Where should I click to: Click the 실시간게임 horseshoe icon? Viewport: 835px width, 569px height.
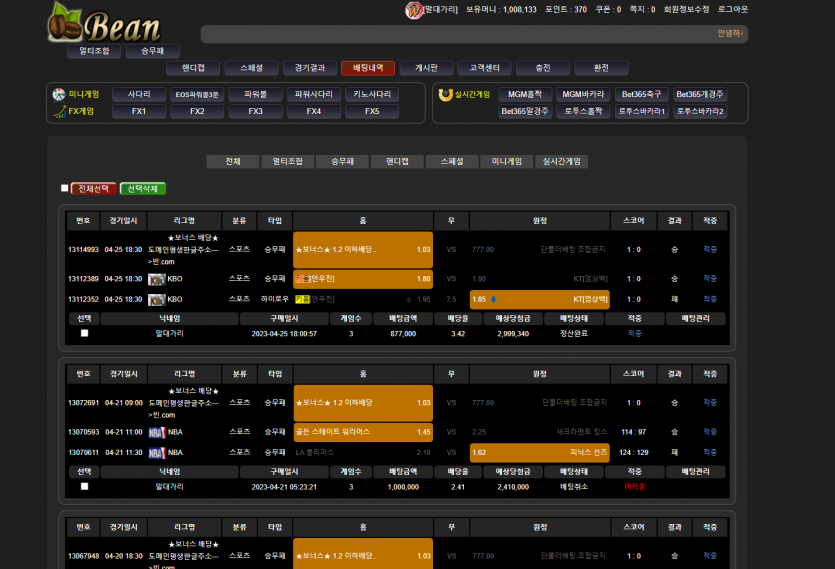pos(446,95)
